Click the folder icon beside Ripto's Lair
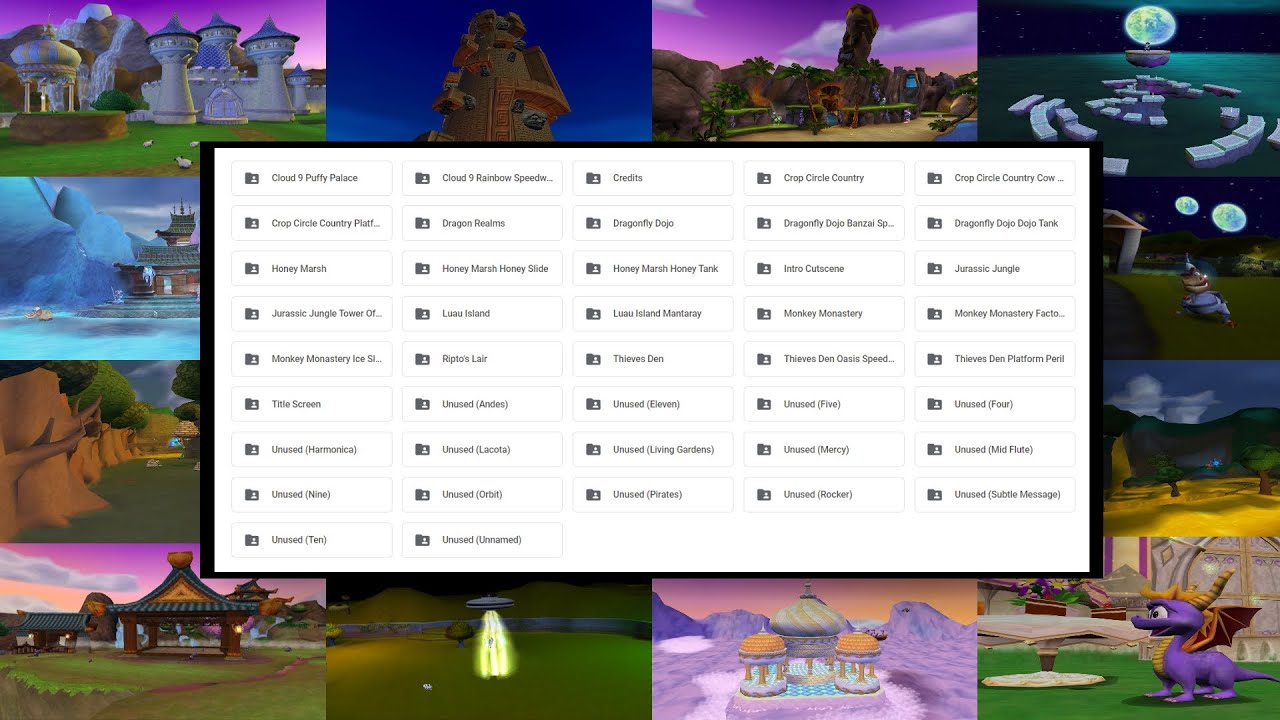Viewport: 1280px width, 720px height. tap(422, 359)
